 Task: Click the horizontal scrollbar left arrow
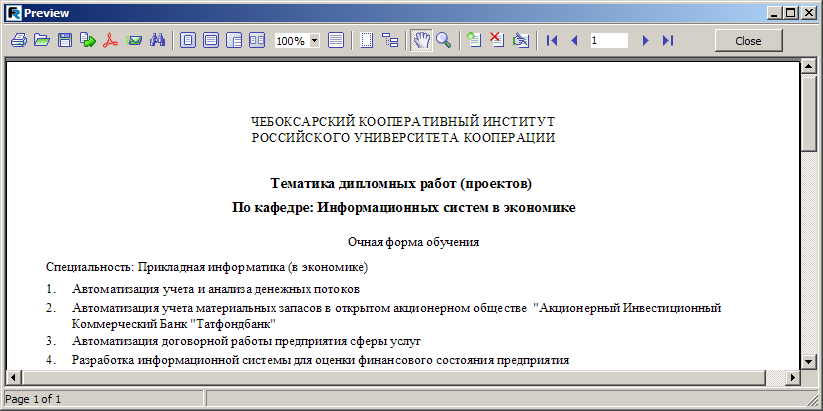14,377
